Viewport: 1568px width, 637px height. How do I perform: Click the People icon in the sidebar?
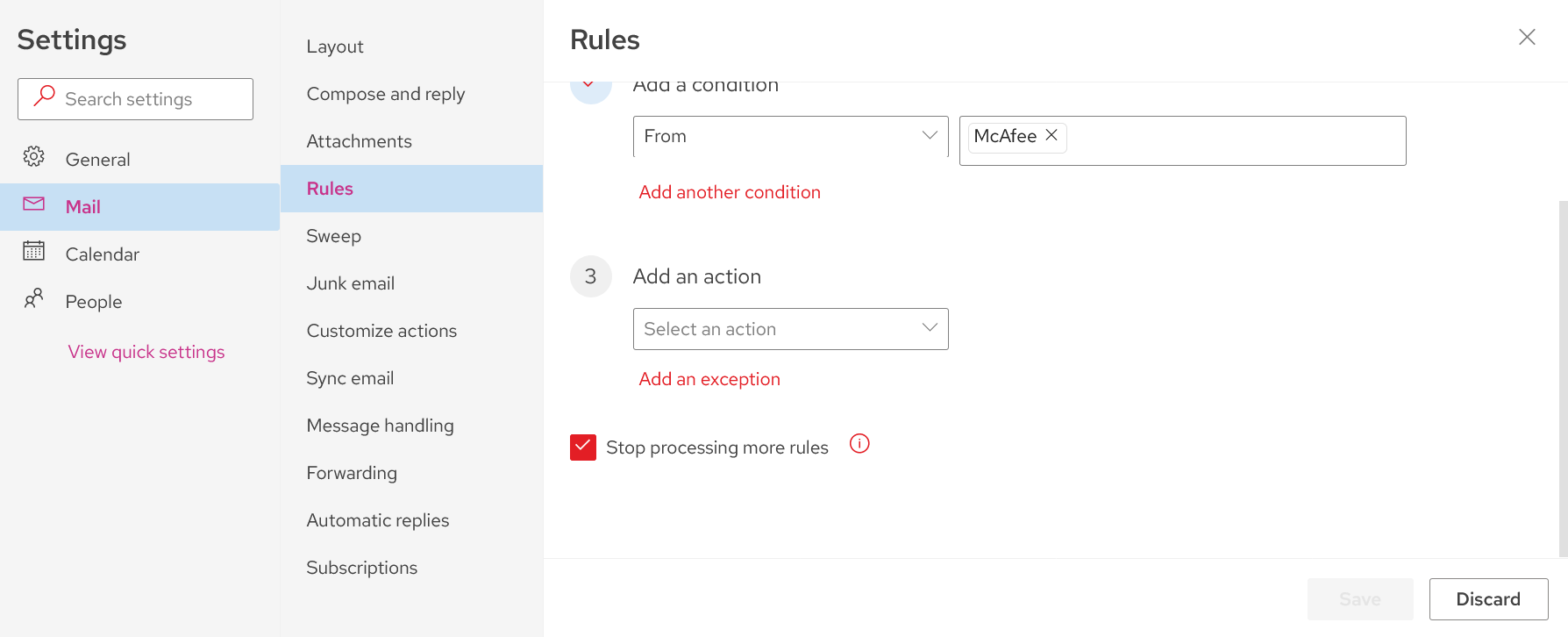coord(33,300)
